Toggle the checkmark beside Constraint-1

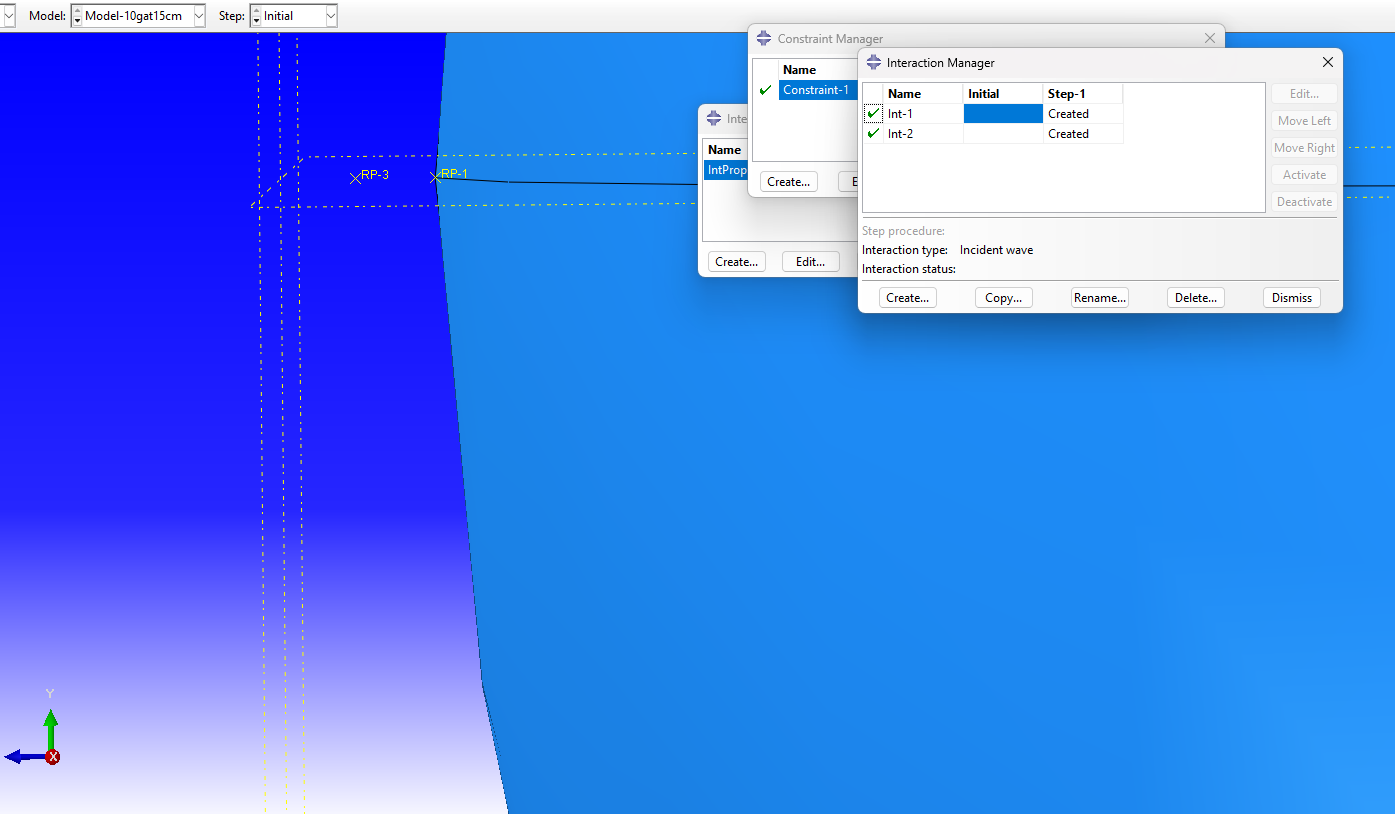pos(766,90)
